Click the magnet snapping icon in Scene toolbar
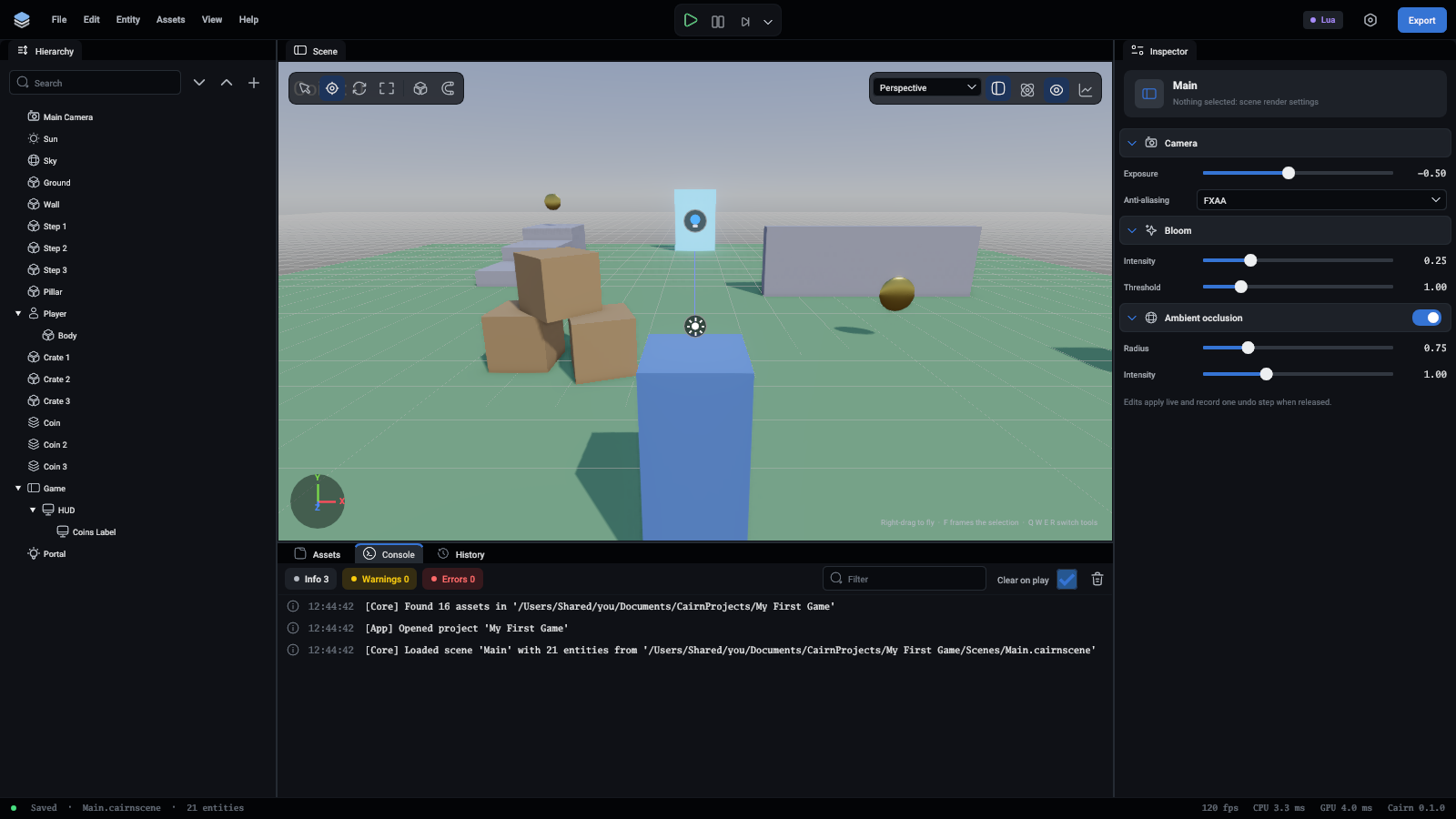The width and height of the screenshot is (1456, 819). 448,88
